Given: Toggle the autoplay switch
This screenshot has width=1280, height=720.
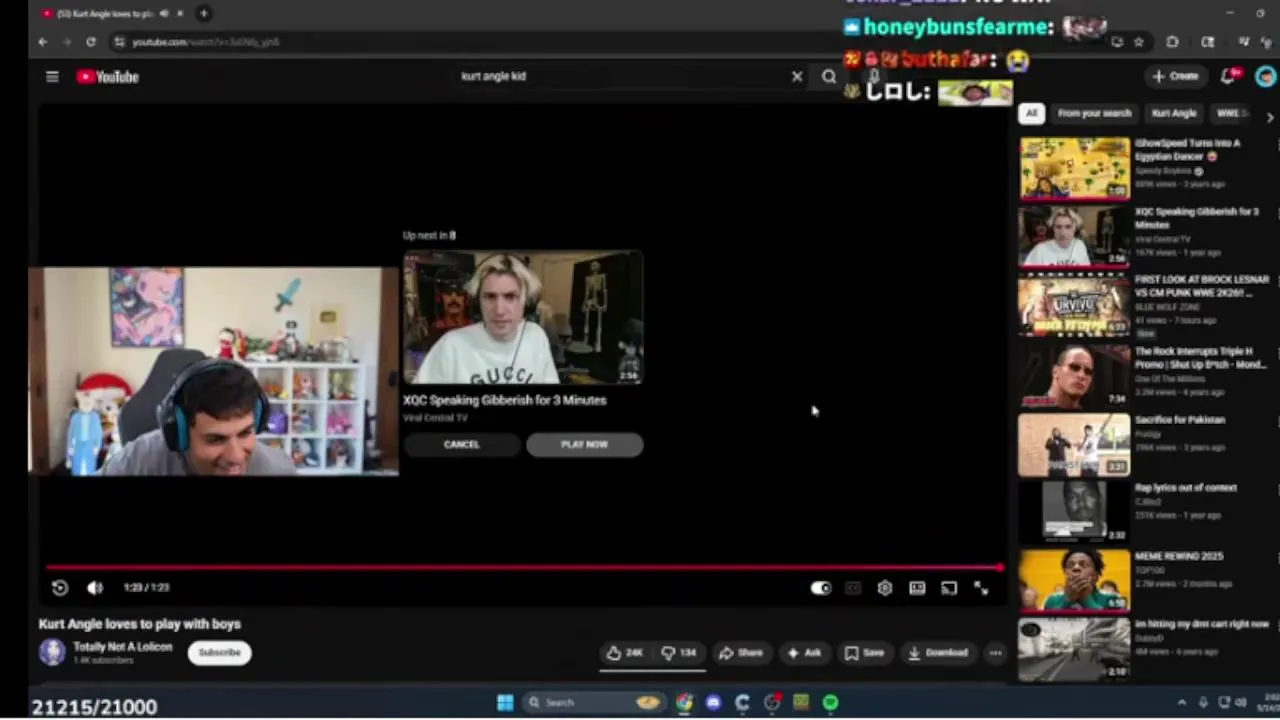Looking at the screenshot, I should 820,588.
